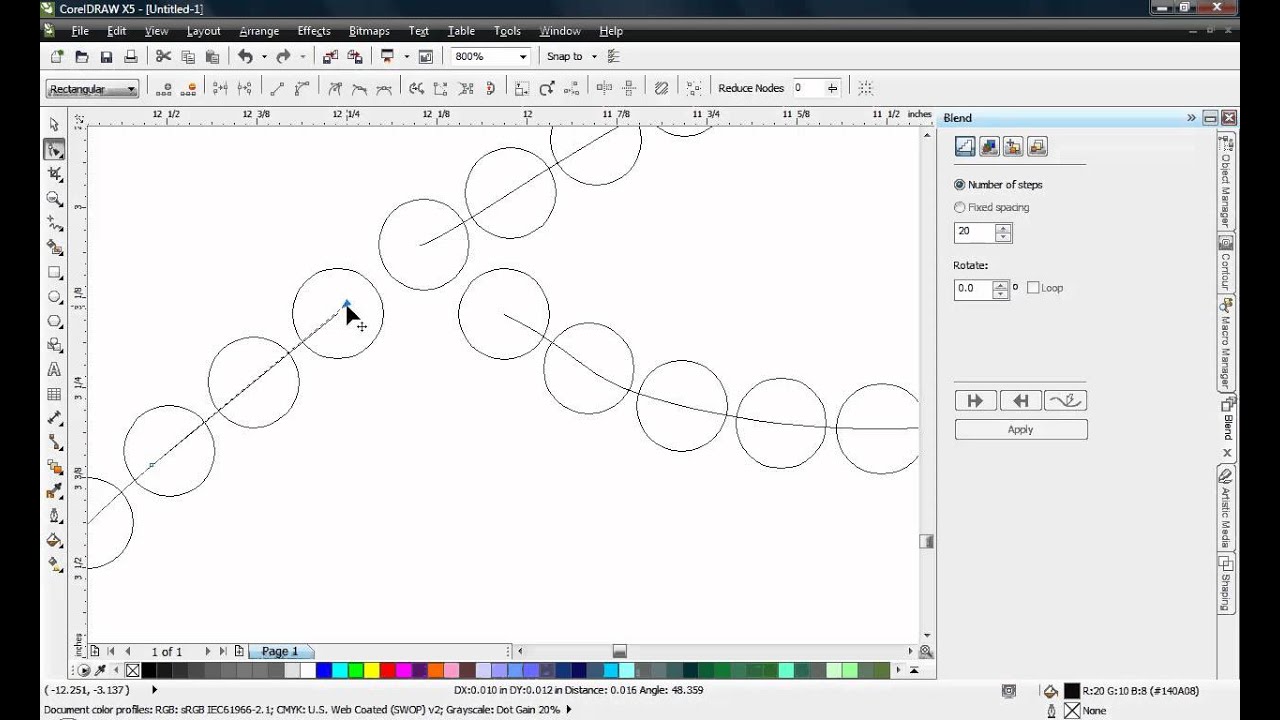Select the Basic Shapes tool

point(54,345)
